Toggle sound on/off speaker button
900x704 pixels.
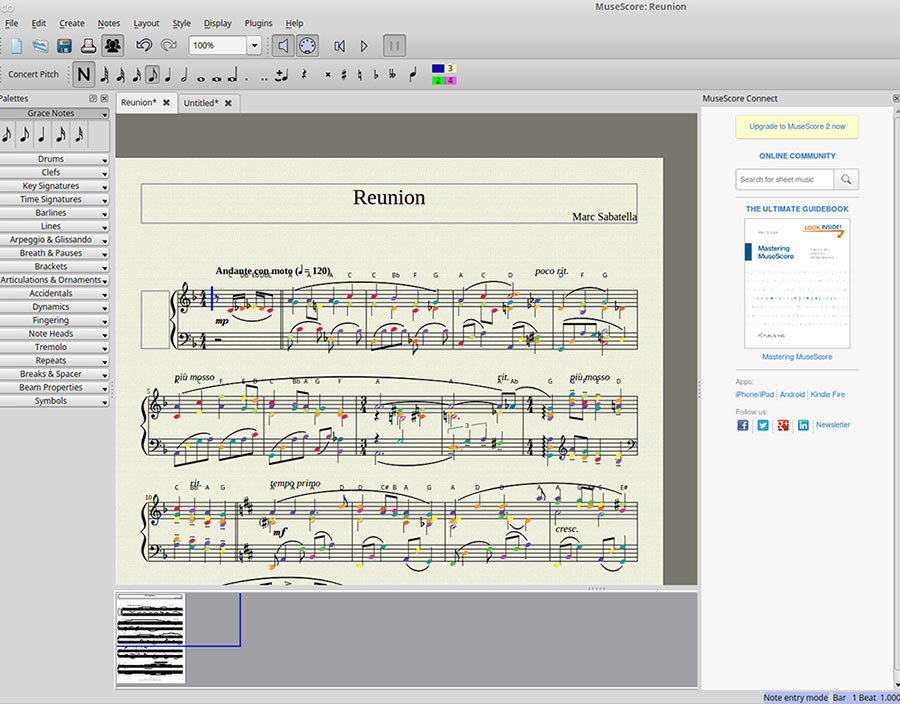tap(283, 46)
